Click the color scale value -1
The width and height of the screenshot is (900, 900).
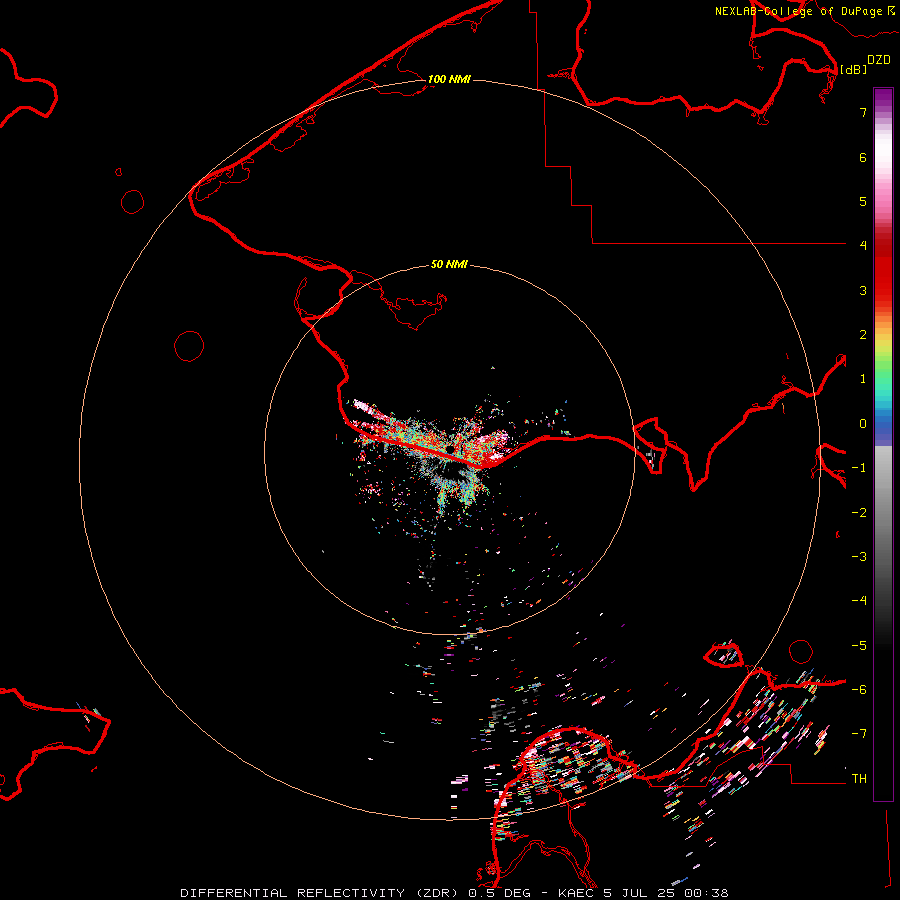(x=859, y=468)
